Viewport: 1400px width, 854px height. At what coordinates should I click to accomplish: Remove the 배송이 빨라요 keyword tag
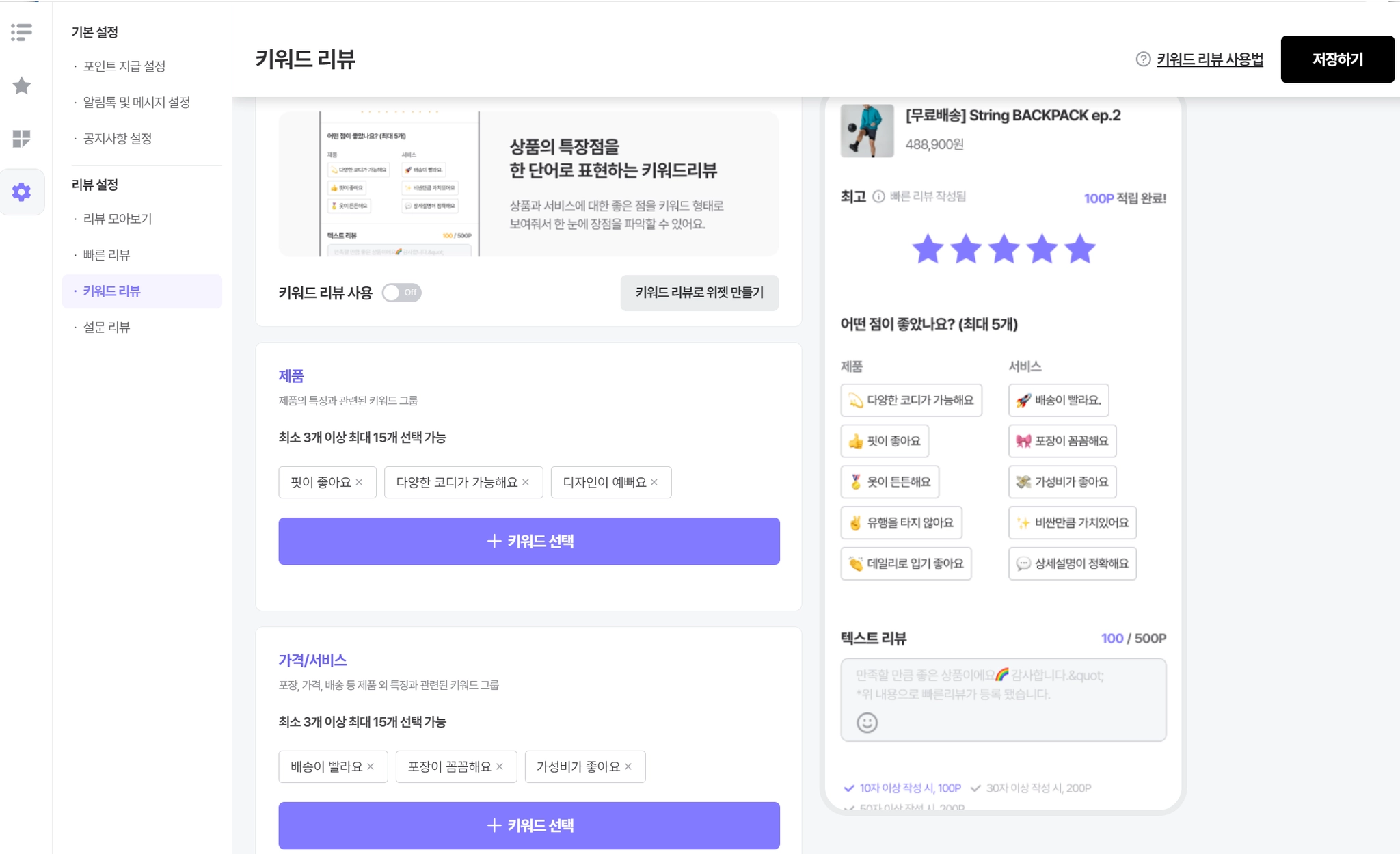click(x=371, y=766)
